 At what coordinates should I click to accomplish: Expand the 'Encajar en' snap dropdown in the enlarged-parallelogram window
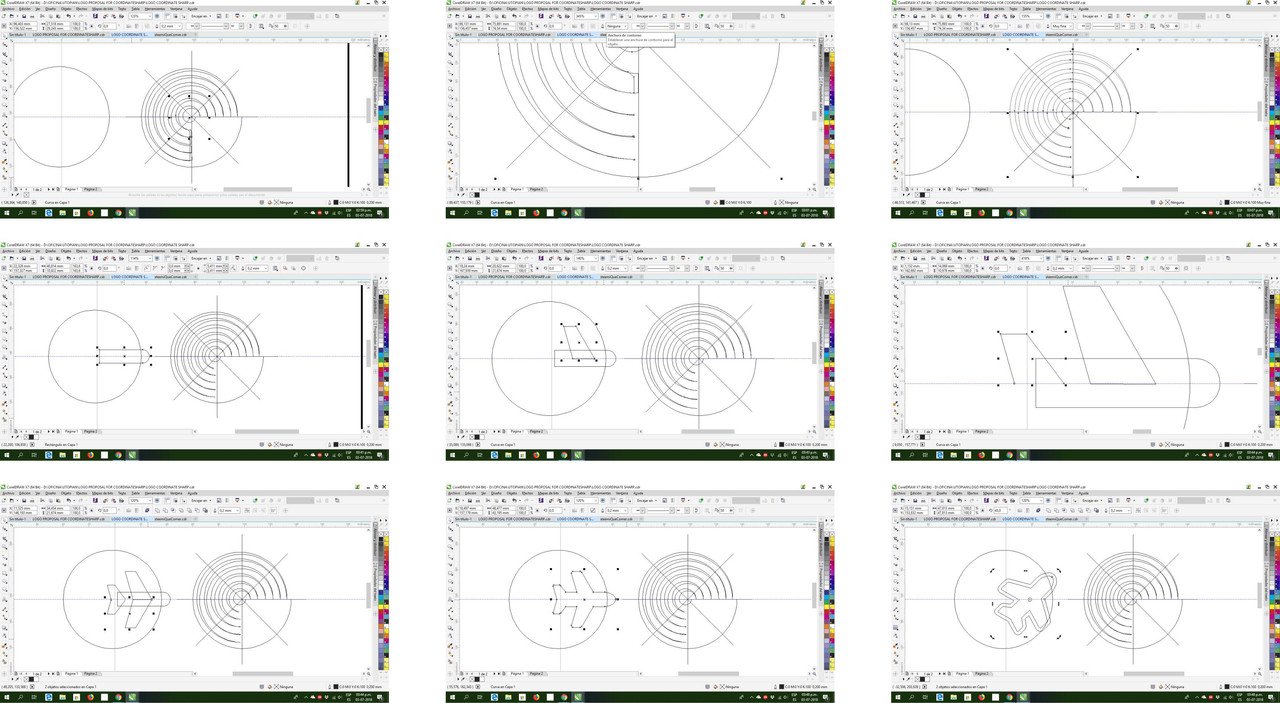pyautogui.click(x=1092, y=257)
